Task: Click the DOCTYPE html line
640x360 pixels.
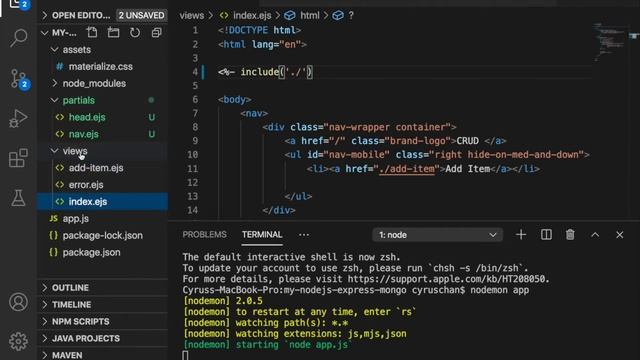Action: [260, 31]
